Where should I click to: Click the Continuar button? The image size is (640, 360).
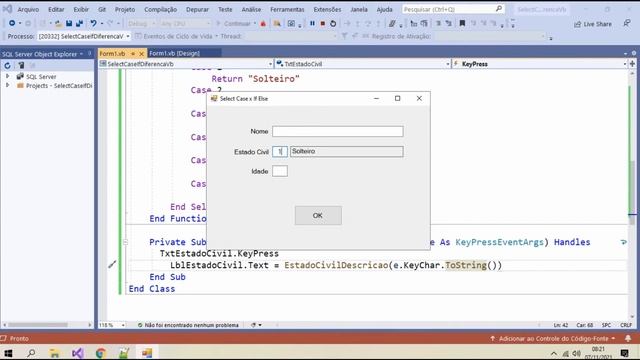pyautogui.click(x=233, y=24)
